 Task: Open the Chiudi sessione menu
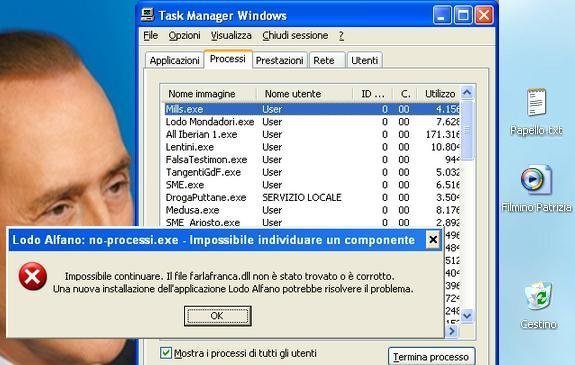tap(295, 36)
